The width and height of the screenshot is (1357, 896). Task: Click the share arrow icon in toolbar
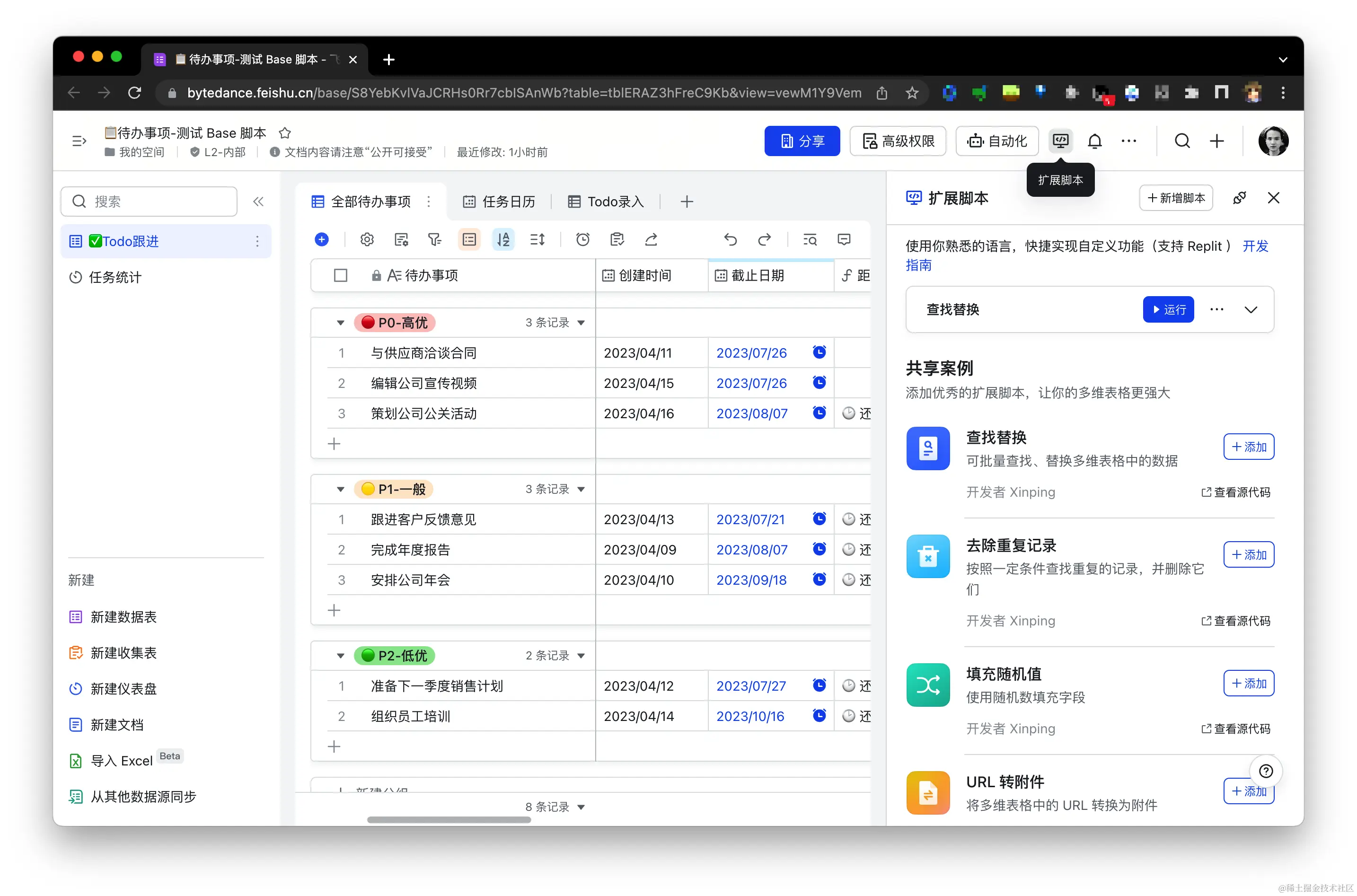click(x=651, y=239)
